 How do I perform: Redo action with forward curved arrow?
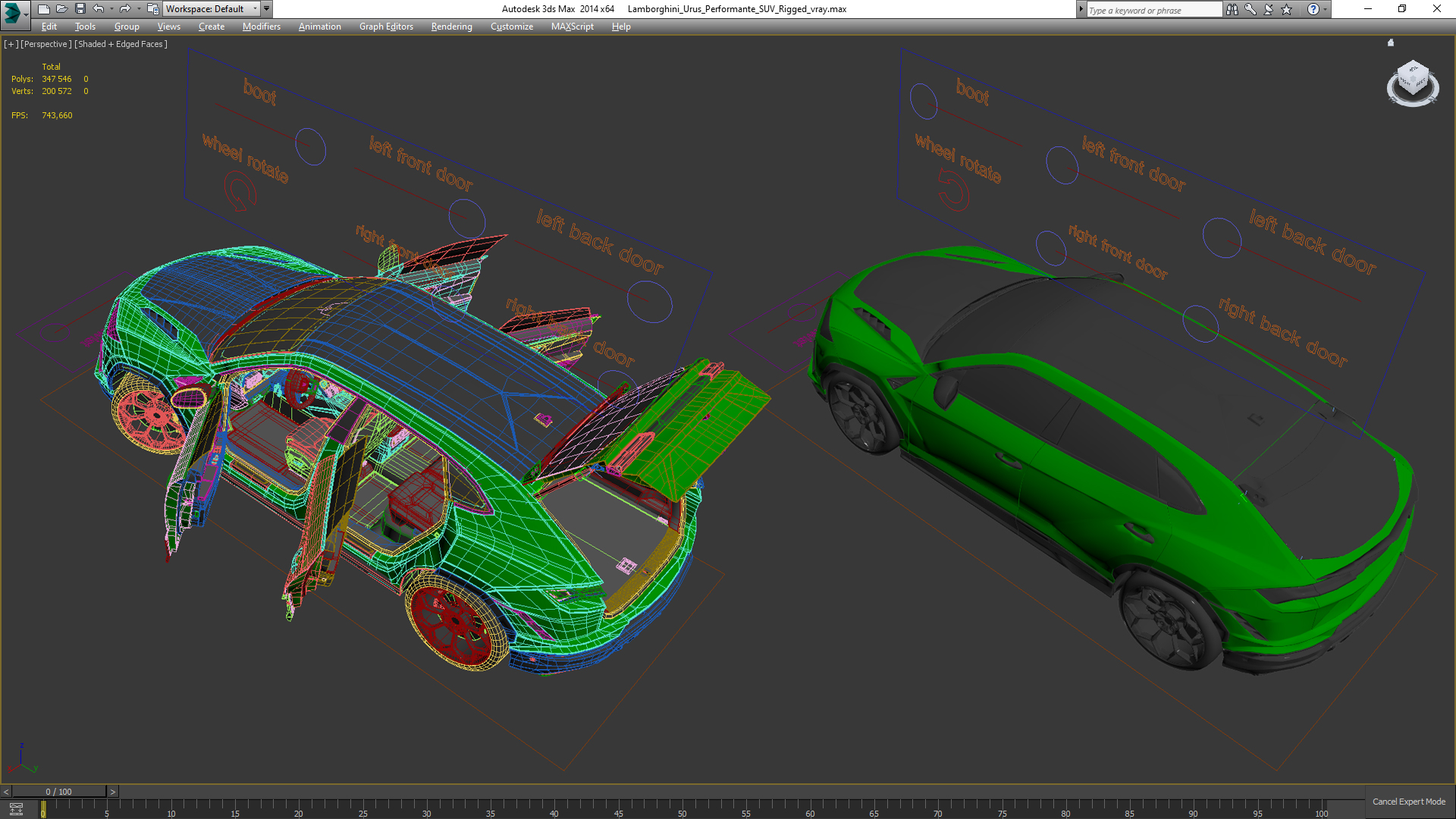125,9
